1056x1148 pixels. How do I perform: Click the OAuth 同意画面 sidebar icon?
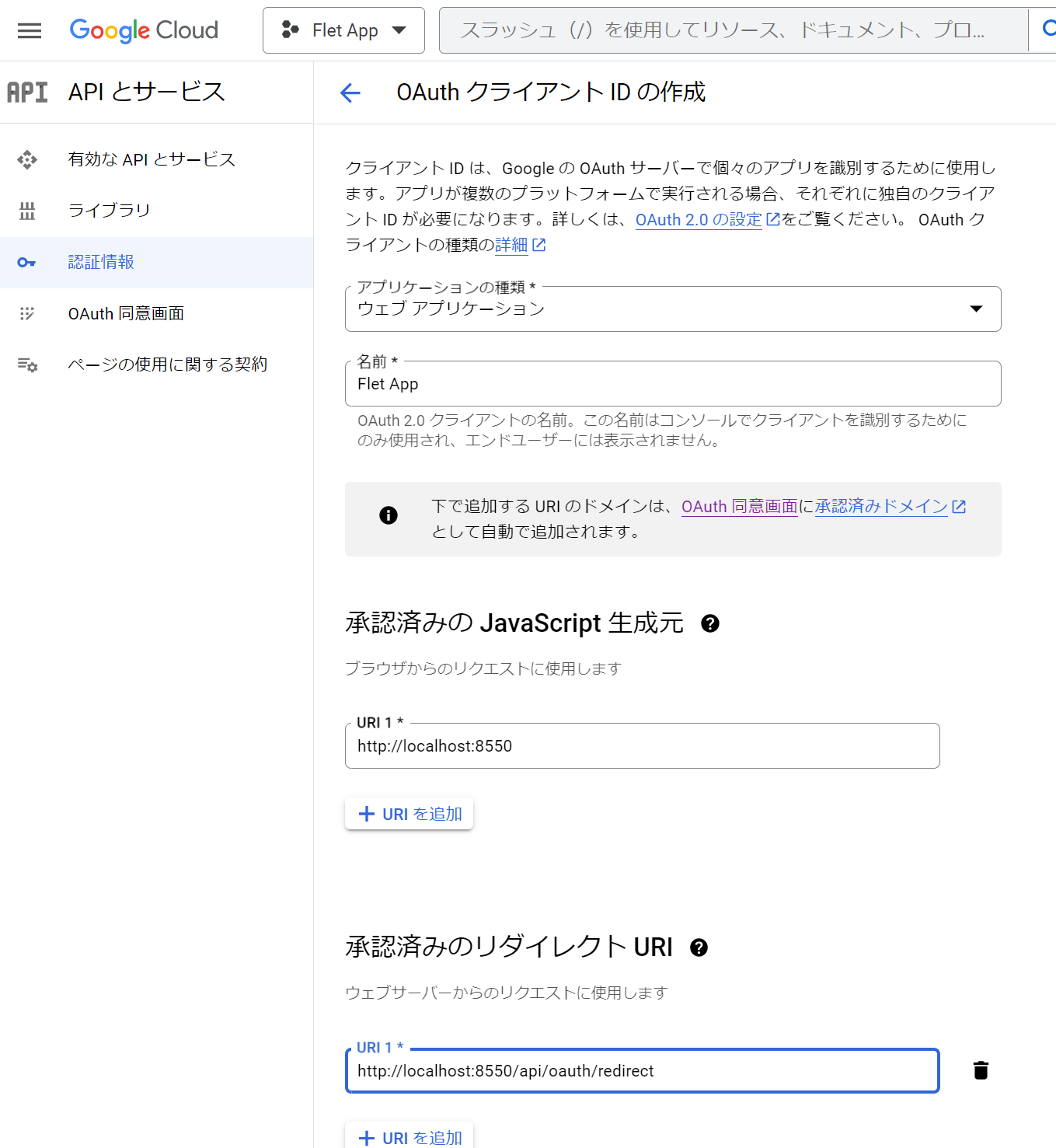pyautogui.click(x=27, y=313)
